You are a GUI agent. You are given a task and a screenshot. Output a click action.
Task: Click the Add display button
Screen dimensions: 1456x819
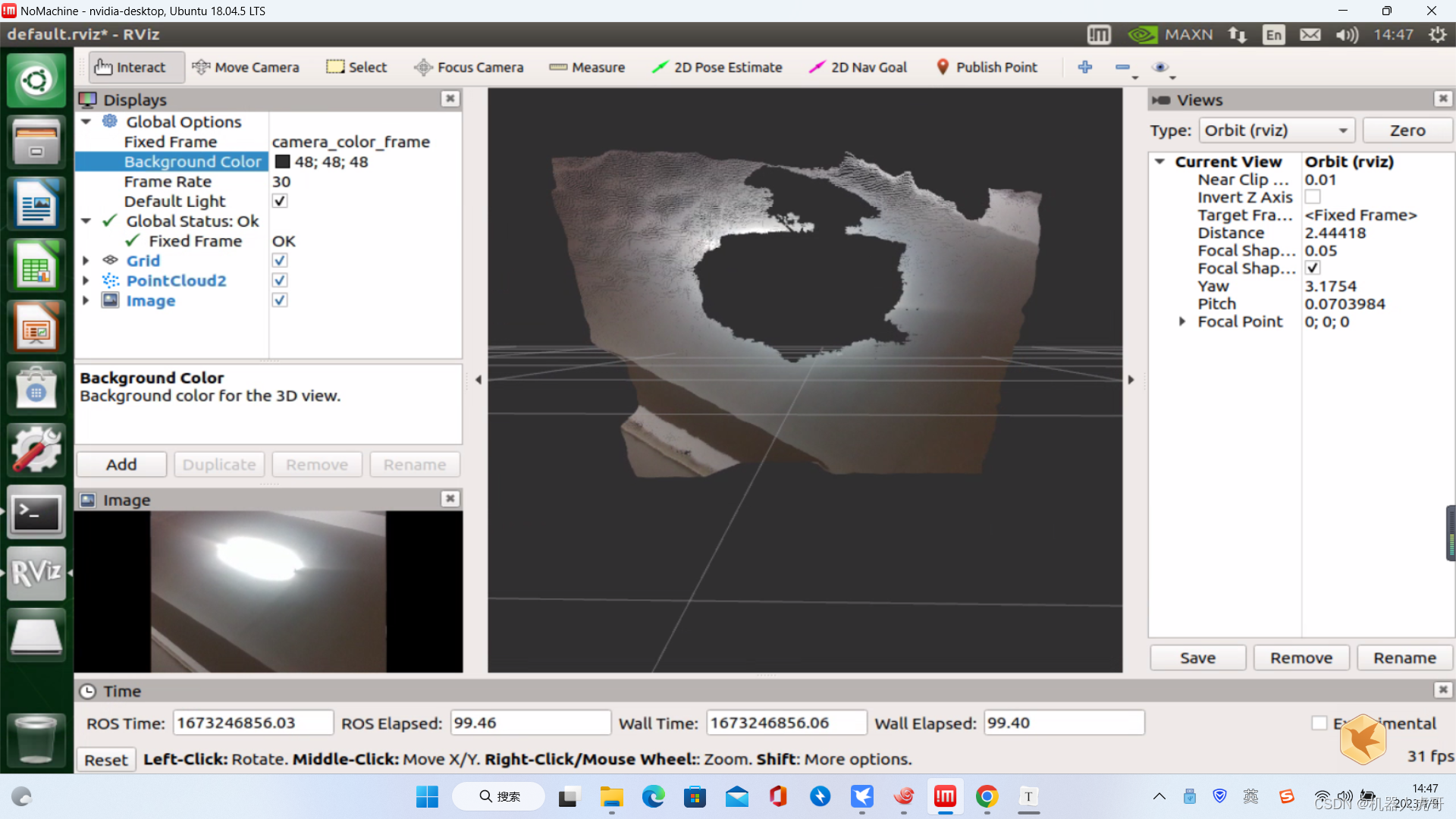pyautogui.click(x=121, y=464)
